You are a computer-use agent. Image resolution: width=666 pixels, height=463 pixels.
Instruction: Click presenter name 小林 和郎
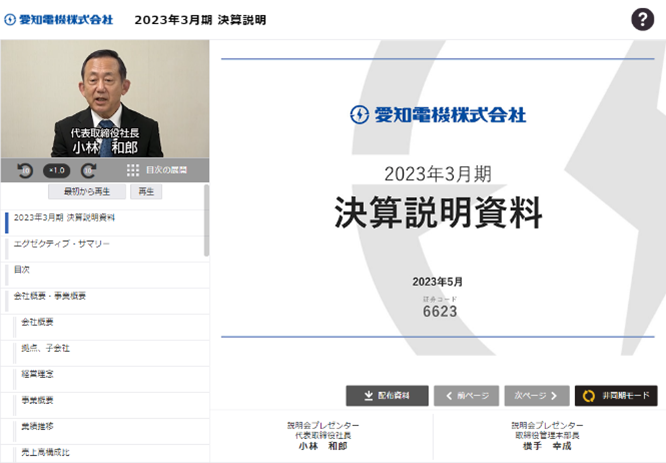pyautogui.click(x=322, y=446)
